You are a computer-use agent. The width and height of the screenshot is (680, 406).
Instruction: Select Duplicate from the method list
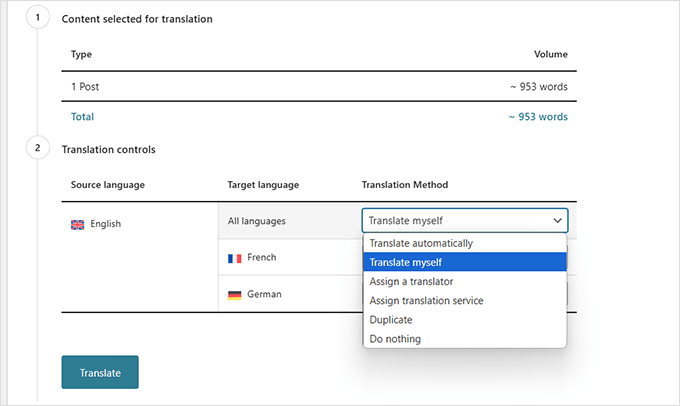391,320
